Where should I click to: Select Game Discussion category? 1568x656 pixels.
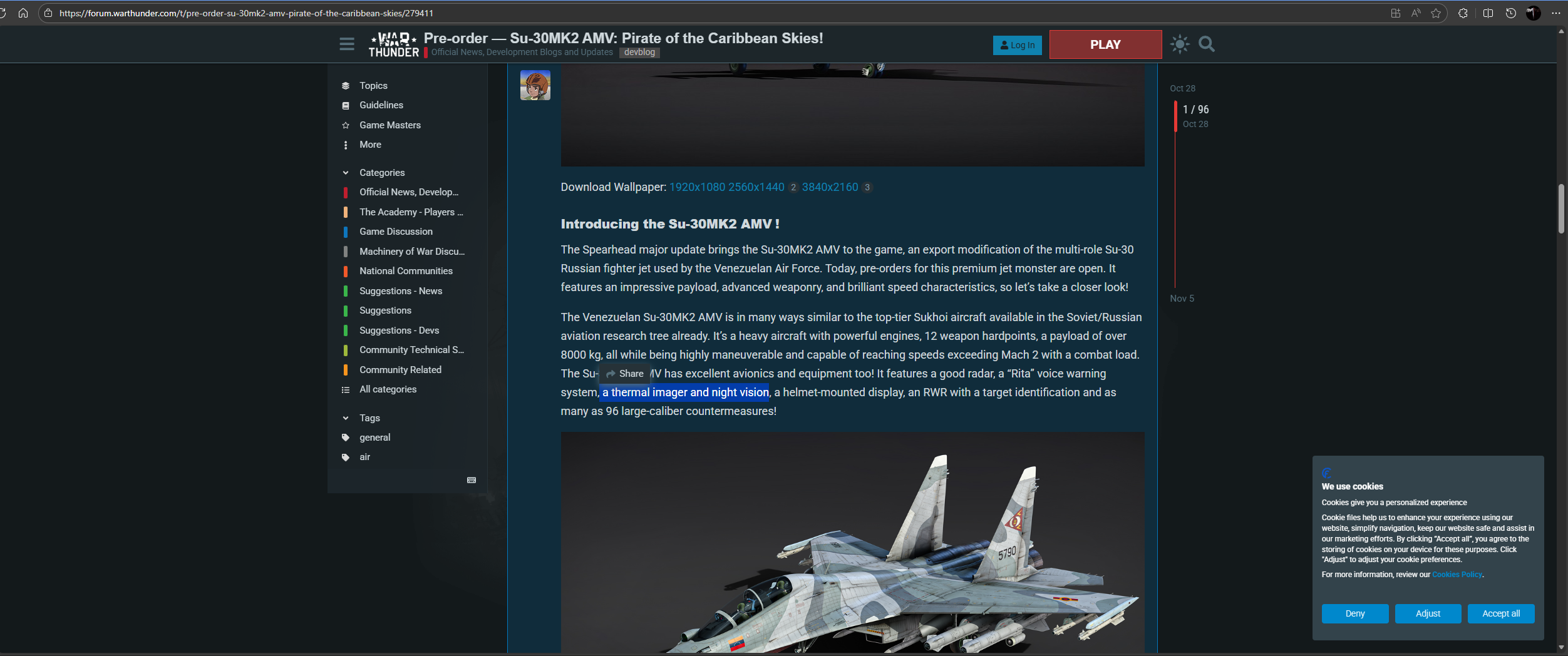point(395,232)
